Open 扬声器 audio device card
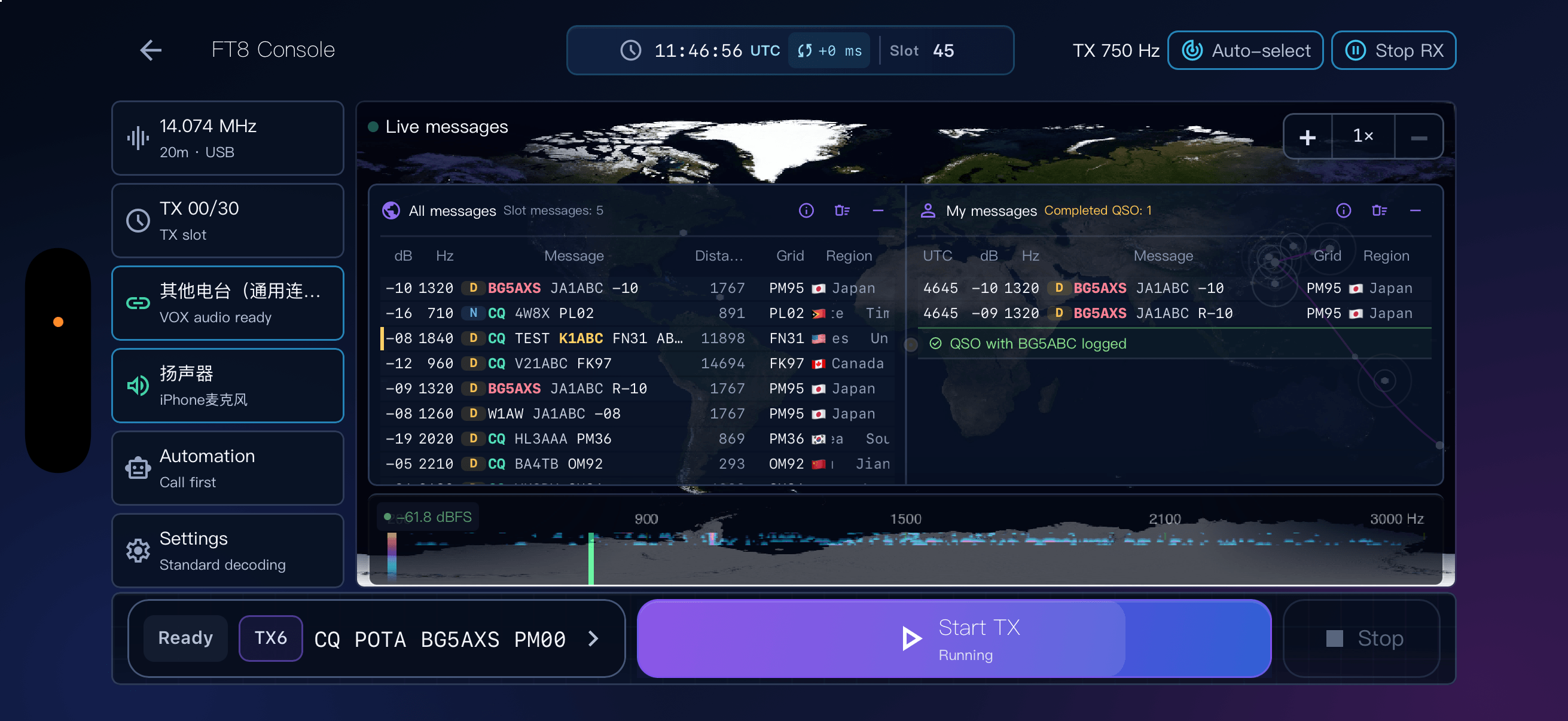This screenshot has width=1568, height=721. (x=228, y=386)
